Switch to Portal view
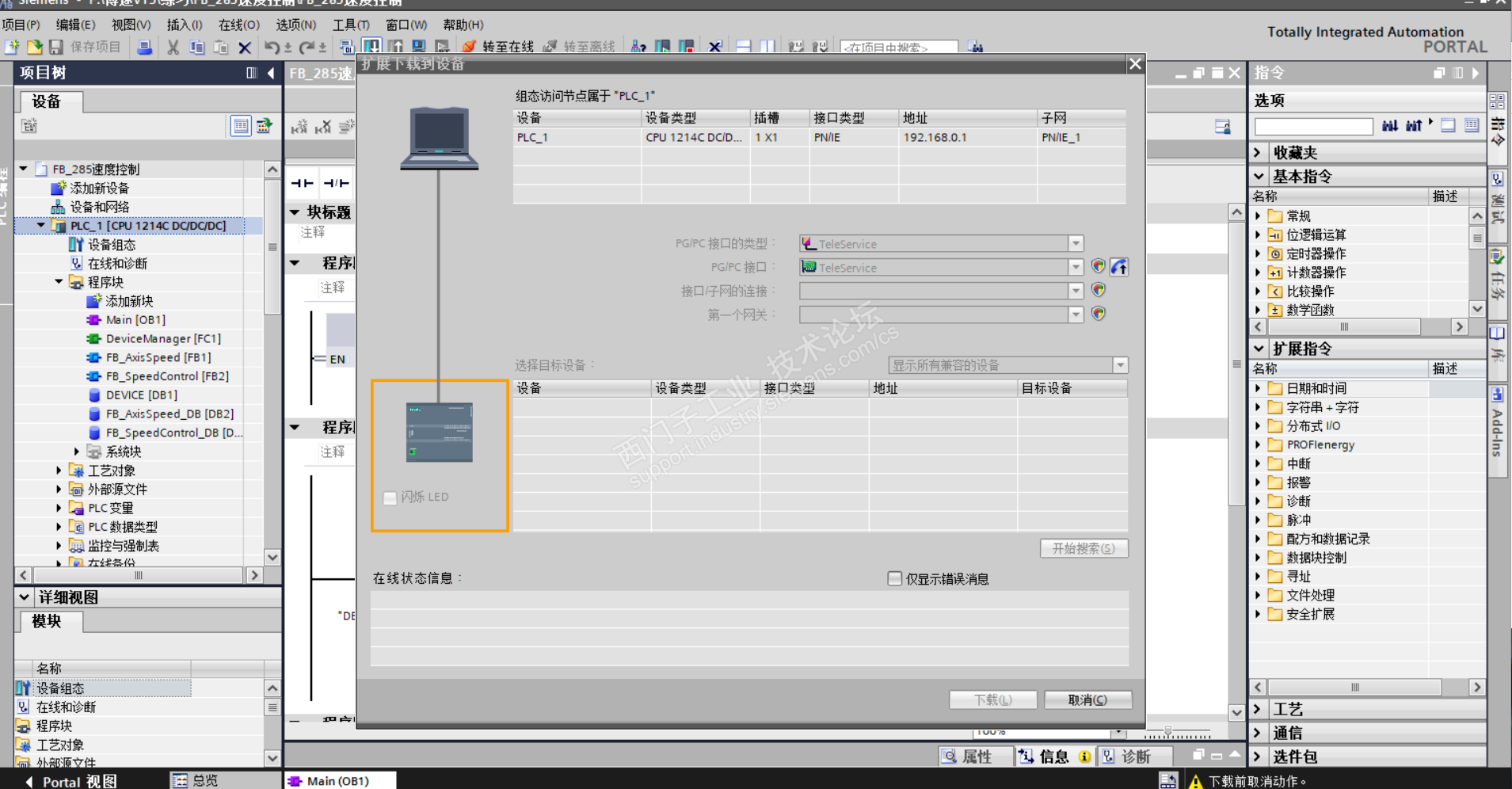 click(x=71, y=781)
